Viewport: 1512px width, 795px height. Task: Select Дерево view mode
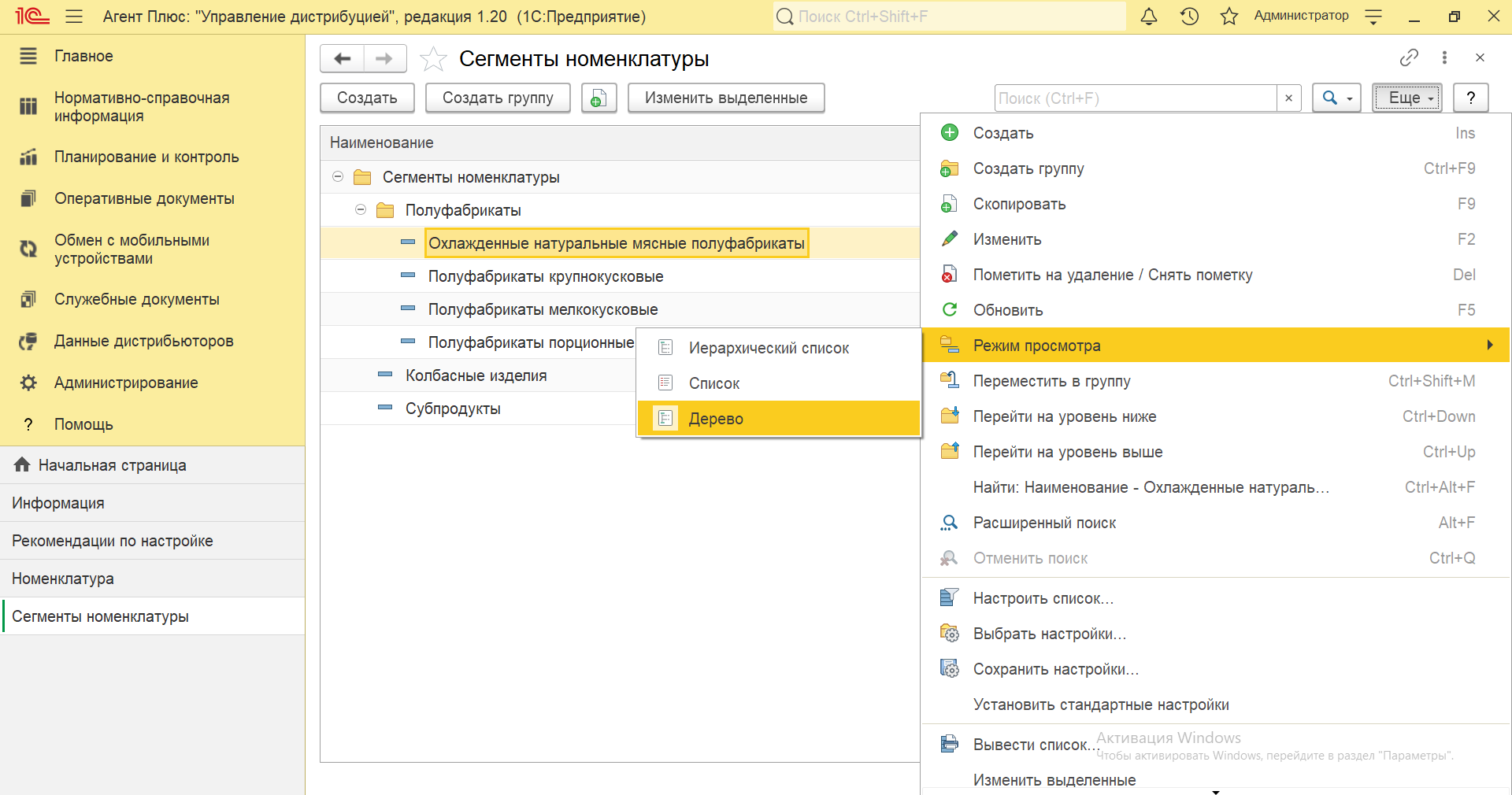tap(715, 419)
